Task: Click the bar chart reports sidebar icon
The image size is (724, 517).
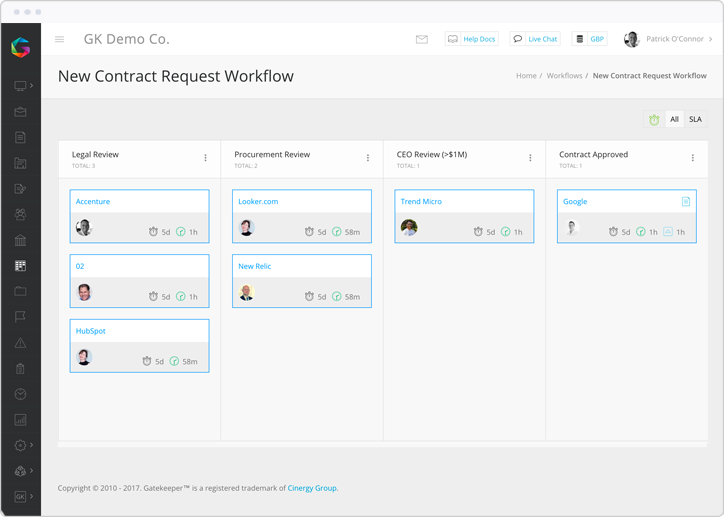Action: click(x=20, y=420)
